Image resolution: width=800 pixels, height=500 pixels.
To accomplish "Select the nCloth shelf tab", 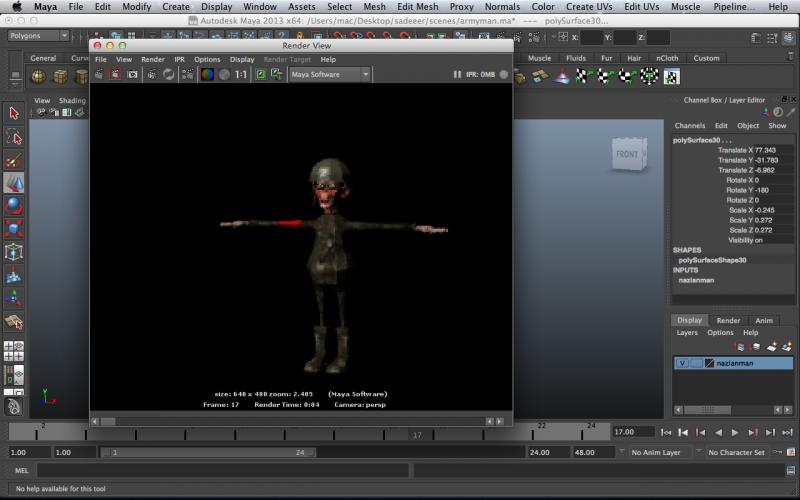I will [x=666, y=58].
